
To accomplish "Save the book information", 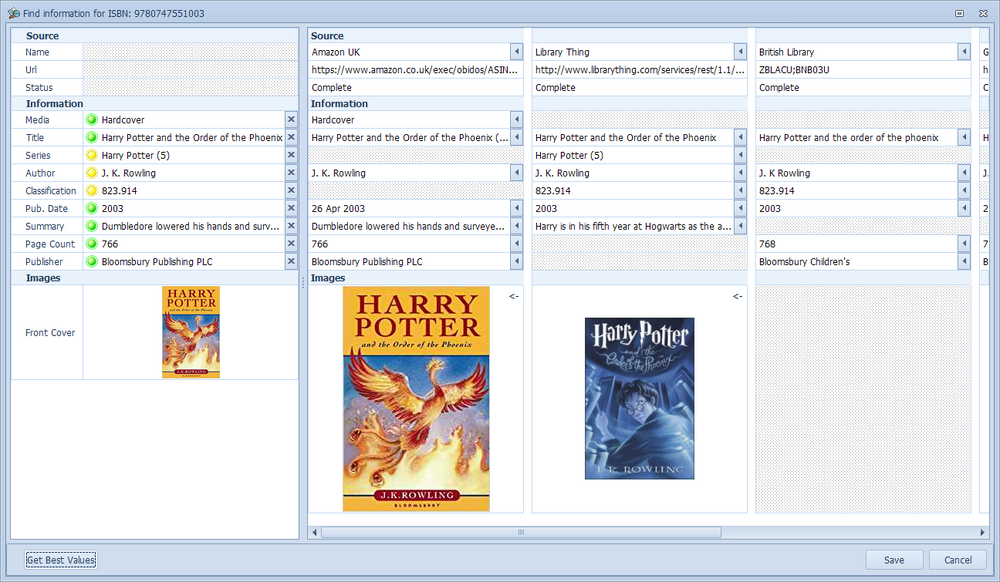I will point(894,560).
